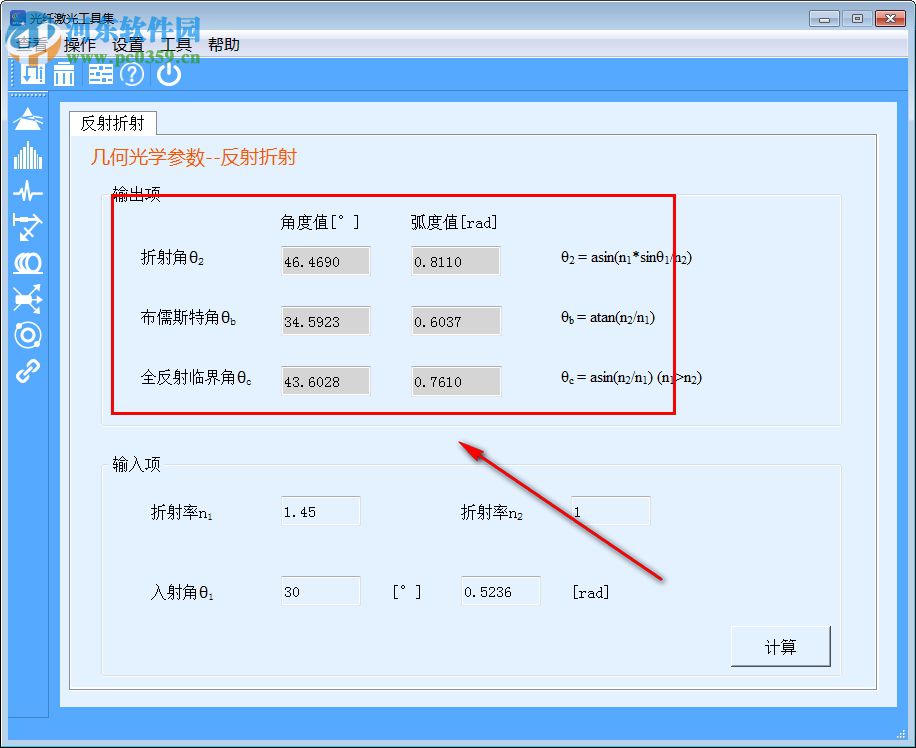The image size is (916, 748).
Task: Open the 设置 menu
Action: (128, 44)
